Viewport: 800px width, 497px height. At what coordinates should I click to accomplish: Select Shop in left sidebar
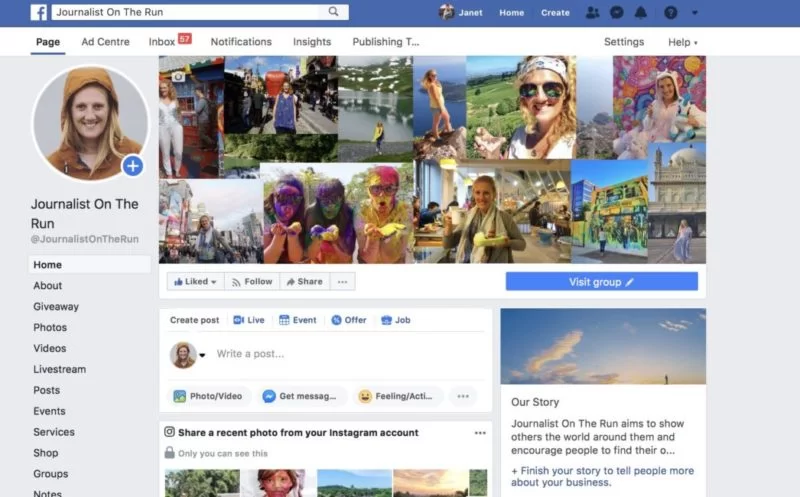(45, 453)
